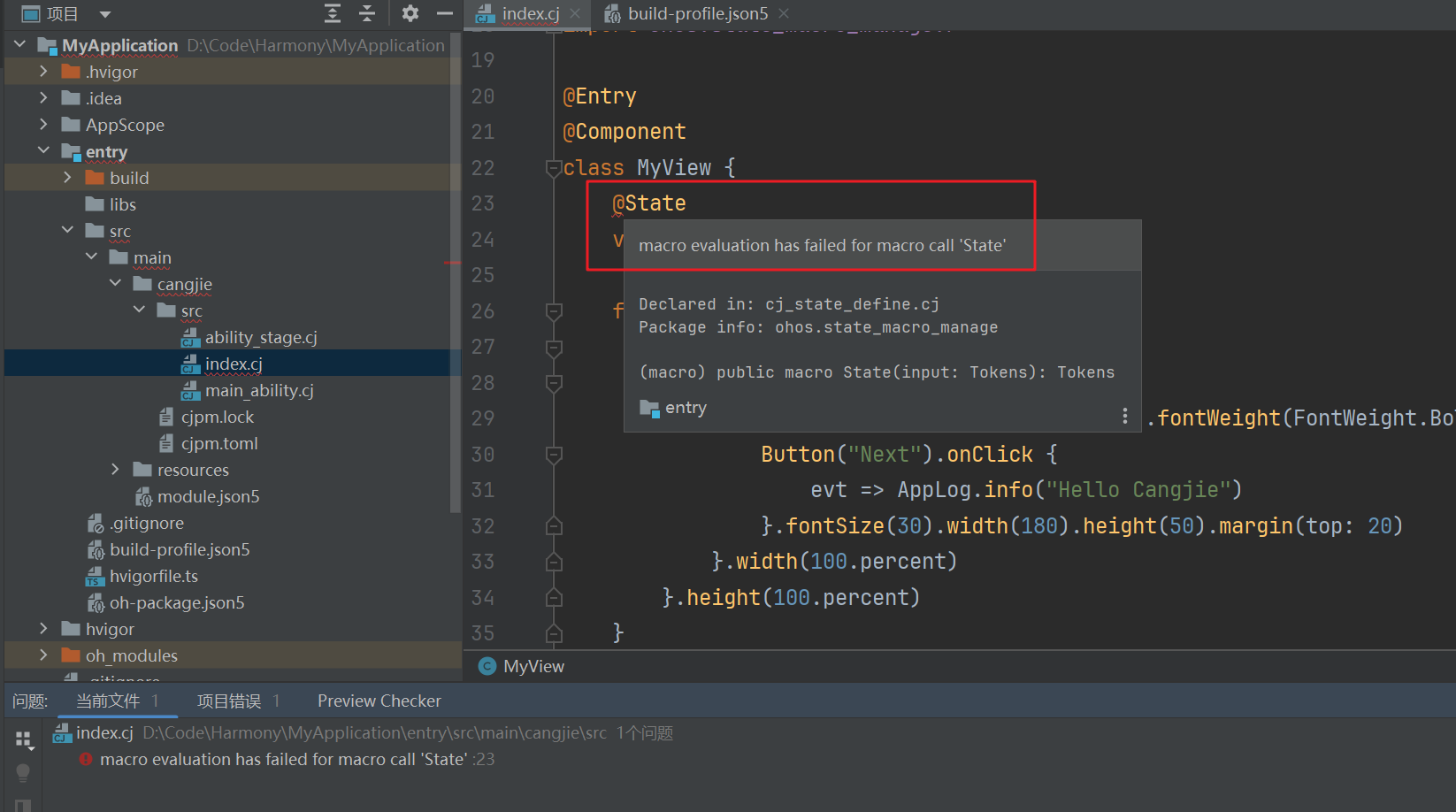Screen dimensions: 1456x812
Task: Toggle code folding at line 30
Action: point(554,455)
